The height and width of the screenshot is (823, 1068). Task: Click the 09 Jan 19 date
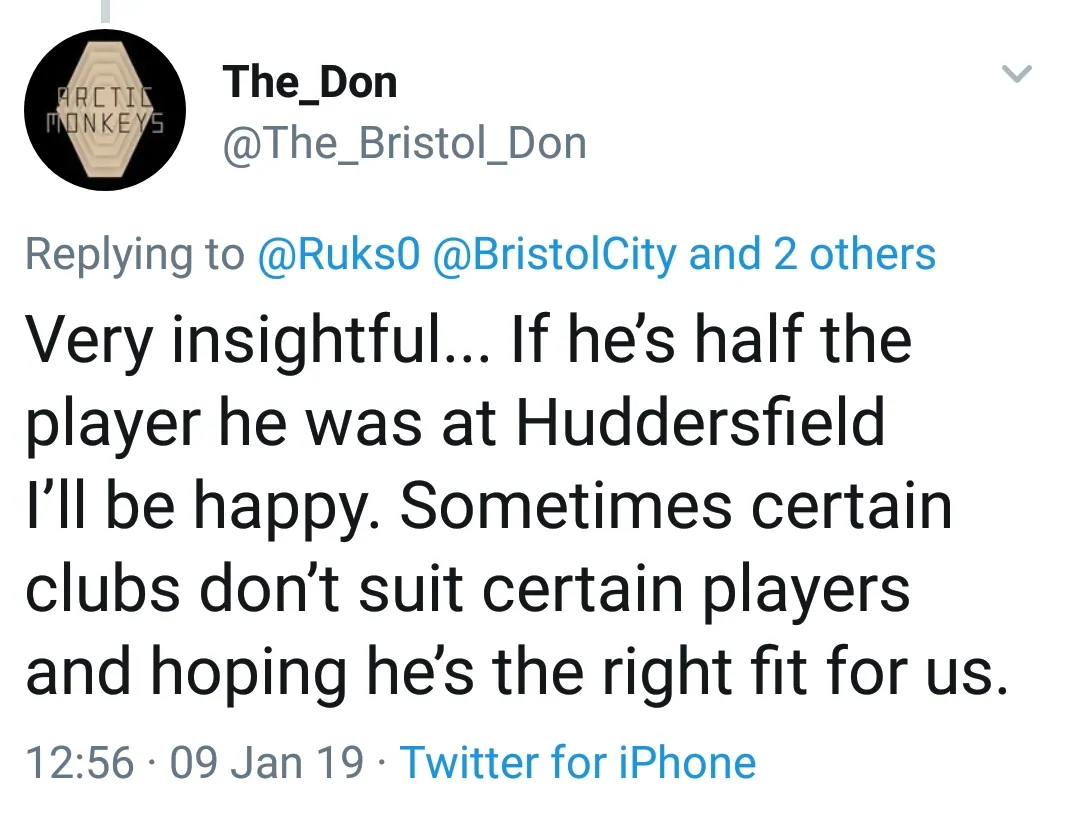[x=267, y=762]
